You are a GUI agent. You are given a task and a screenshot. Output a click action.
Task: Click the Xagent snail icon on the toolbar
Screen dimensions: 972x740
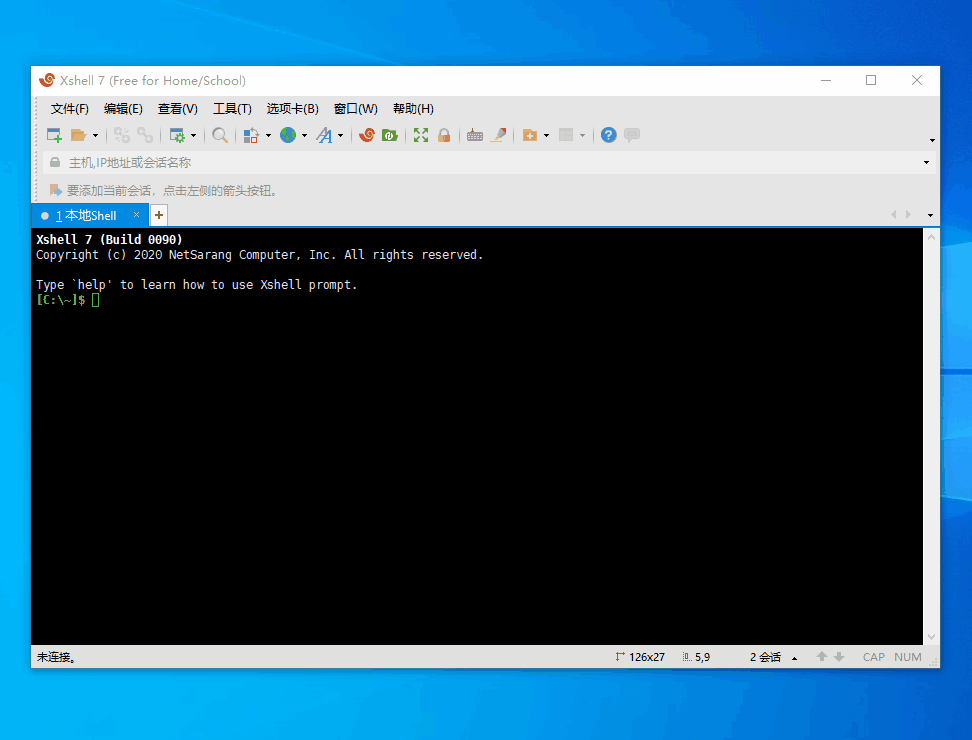pos(366,135)
